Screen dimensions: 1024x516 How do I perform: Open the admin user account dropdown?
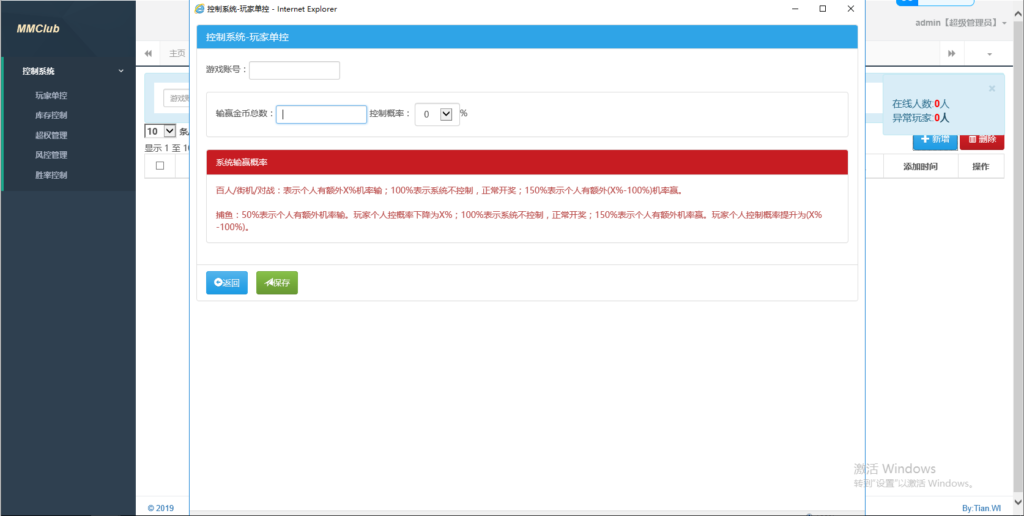[x=960, y=23]
